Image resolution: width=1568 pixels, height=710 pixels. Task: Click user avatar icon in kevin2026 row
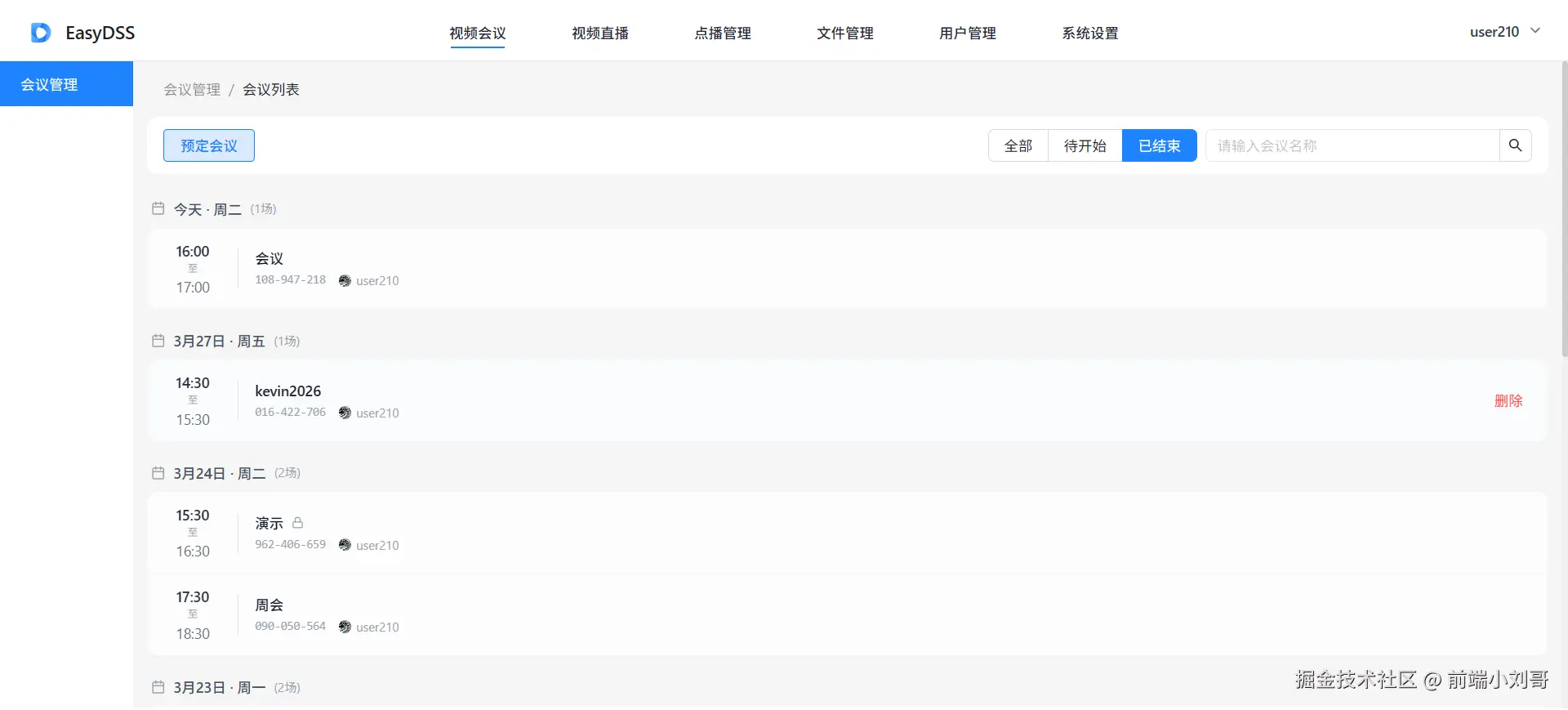pos(345,413)
